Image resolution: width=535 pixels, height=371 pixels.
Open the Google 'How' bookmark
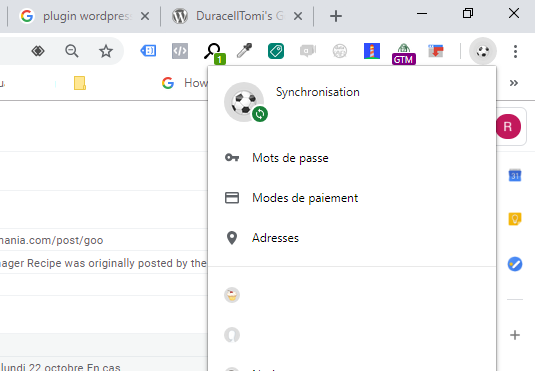point(184,83)
